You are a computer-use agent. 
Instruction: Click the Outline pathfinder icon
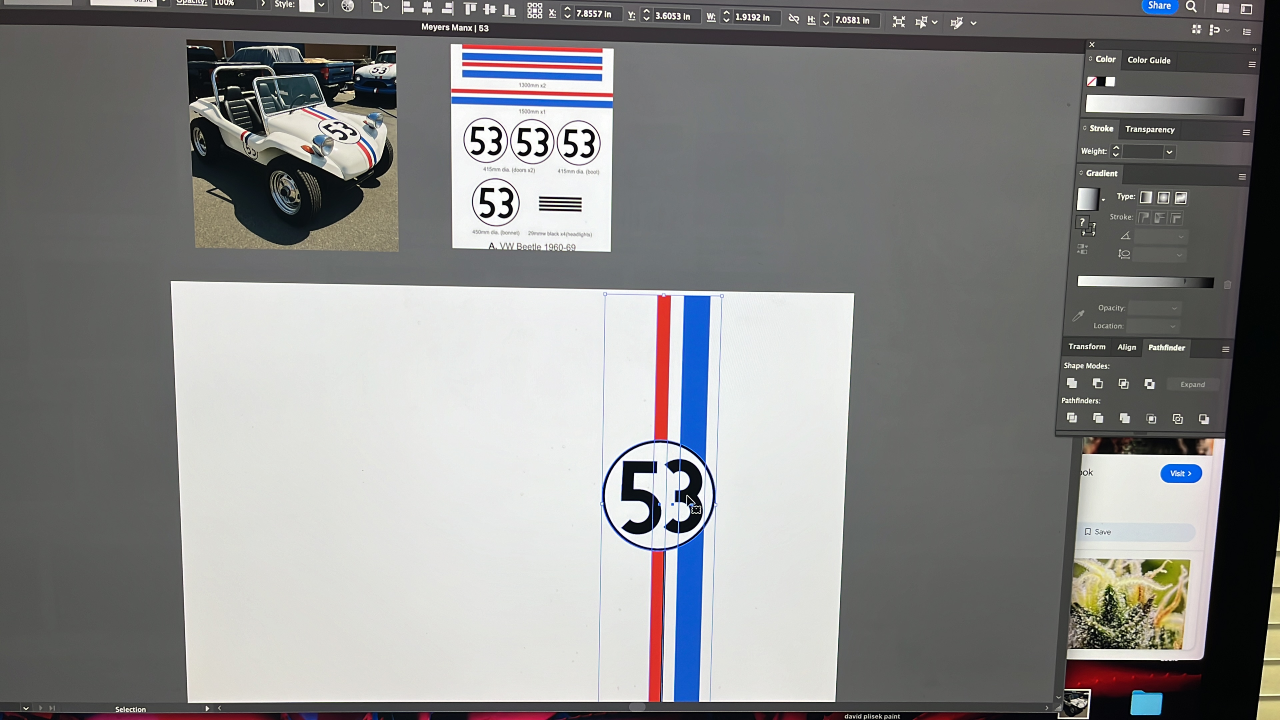[x=1177, y=419]
